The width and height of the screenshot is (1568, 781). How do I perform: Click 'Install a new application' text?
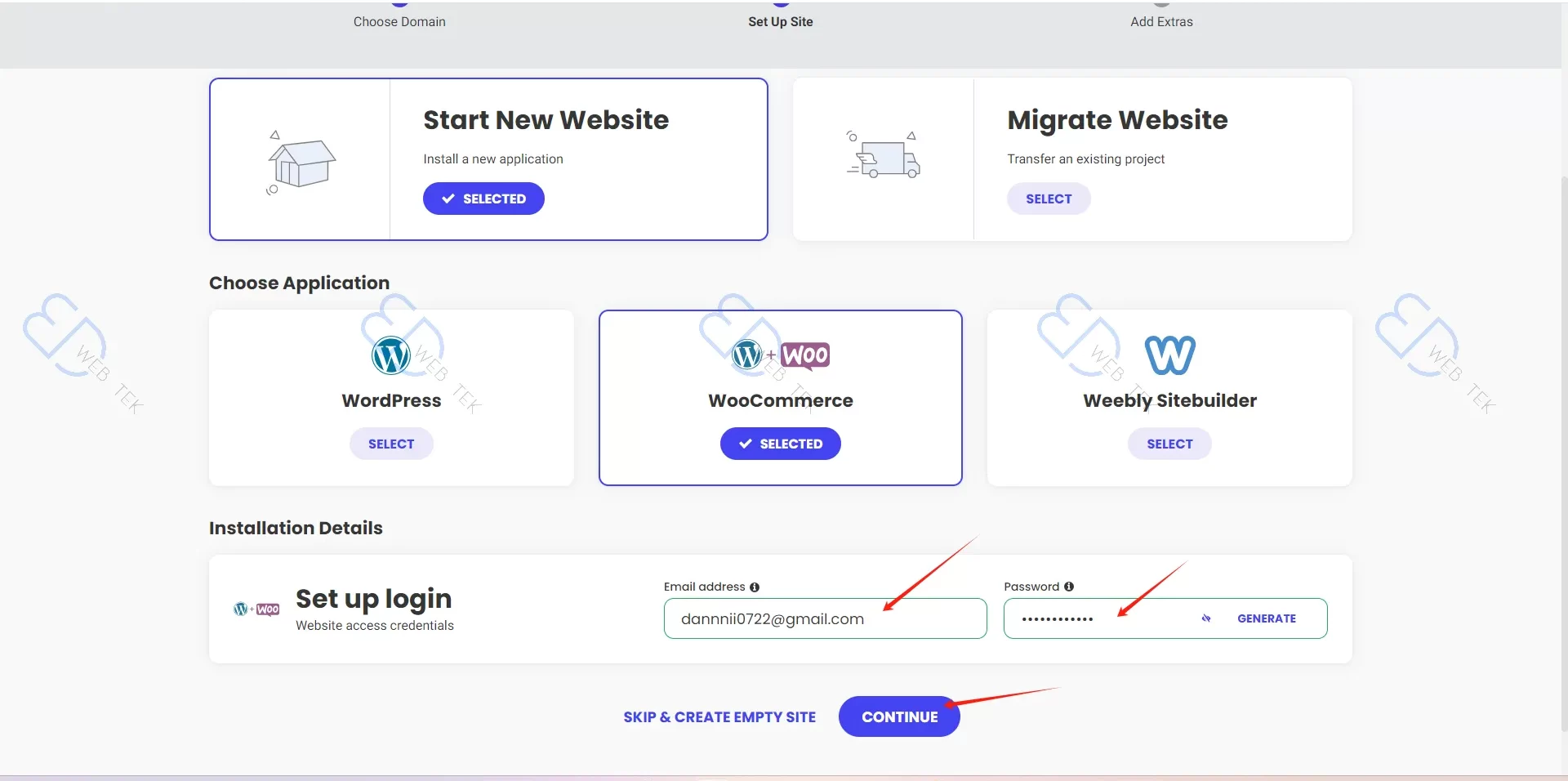pos(493,158)
